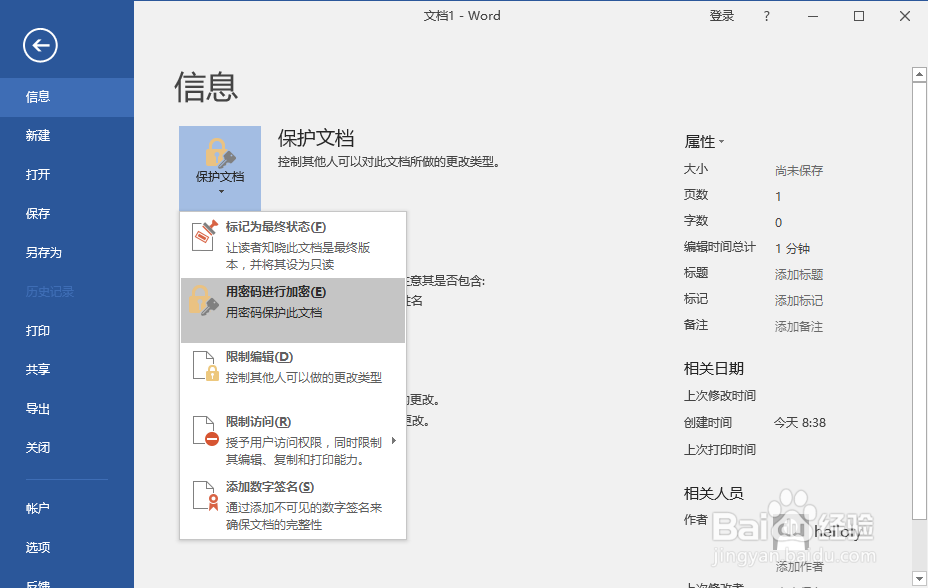
Task: Click 1 分钟 editing time value
Action: (792, 249)
